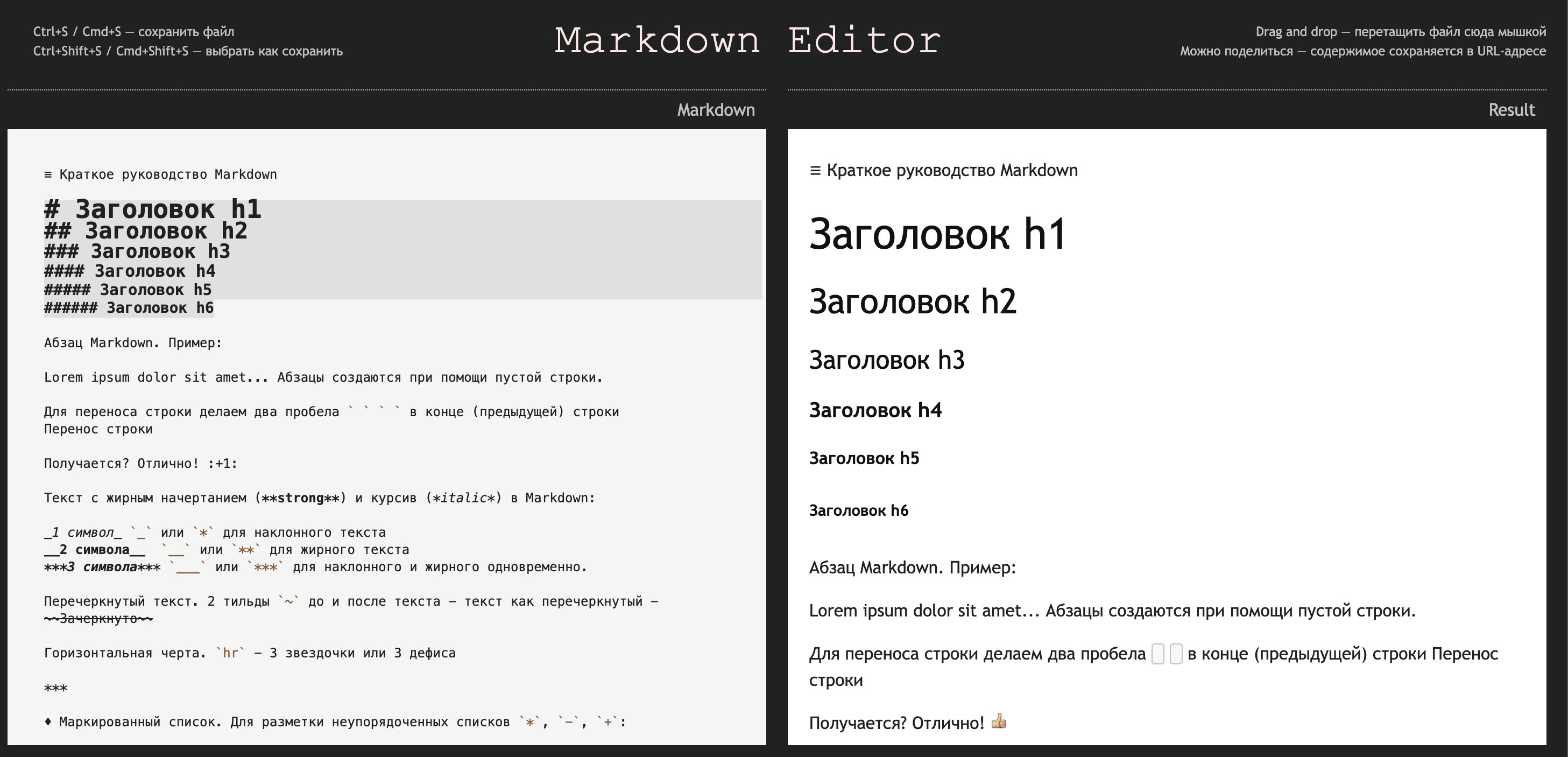Click the *** horizontal rule line in the editor

click(55, 688)
